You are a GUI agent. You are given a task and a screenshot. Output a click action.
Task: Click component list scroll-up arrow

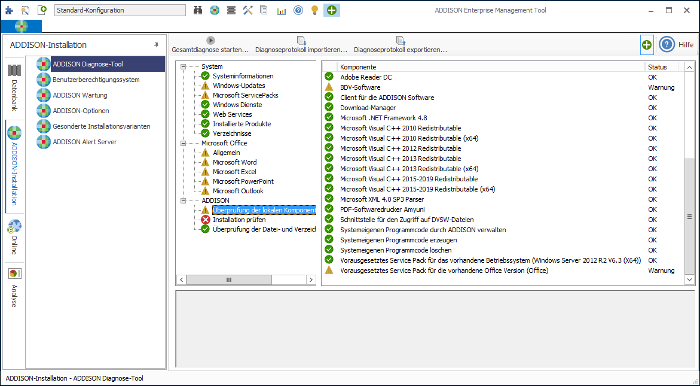click(689, 67)
